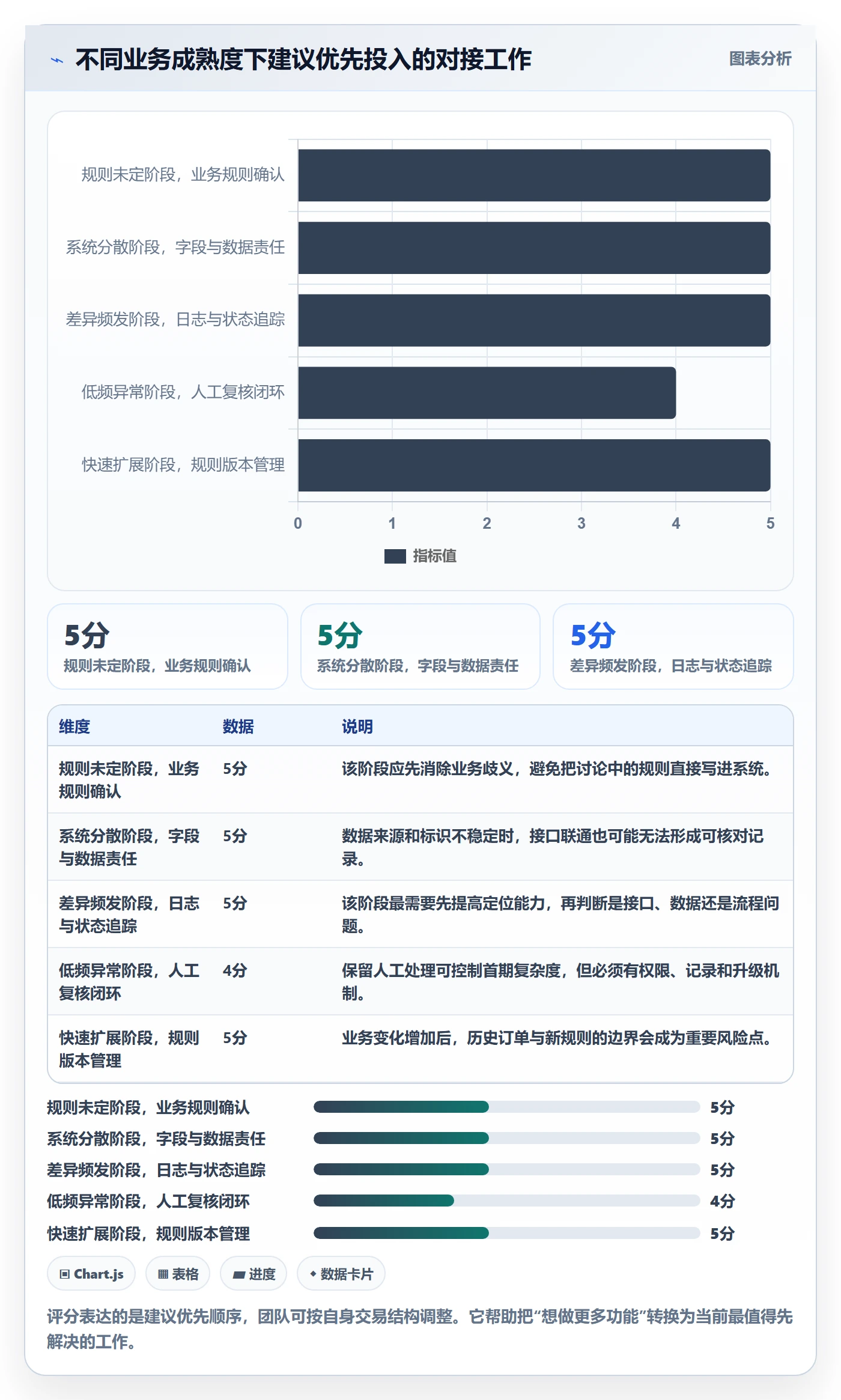Viewport: 841px width, 1400px height.
Task: Select table row 系统分散阶段，字段与数据责任
Action: [x=421, y=847]
